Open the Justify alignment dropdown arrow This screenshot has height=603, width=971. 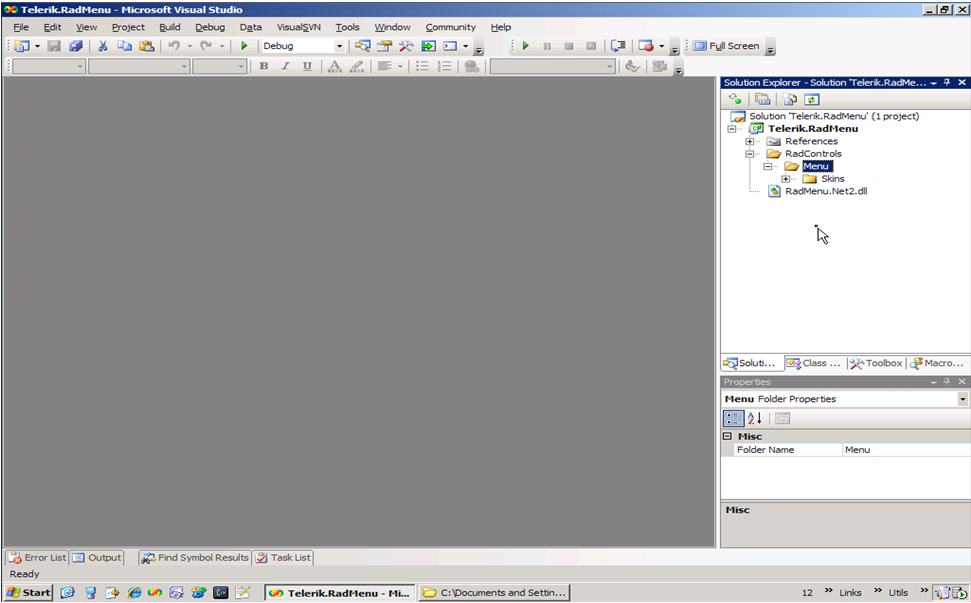coord(400,66)
